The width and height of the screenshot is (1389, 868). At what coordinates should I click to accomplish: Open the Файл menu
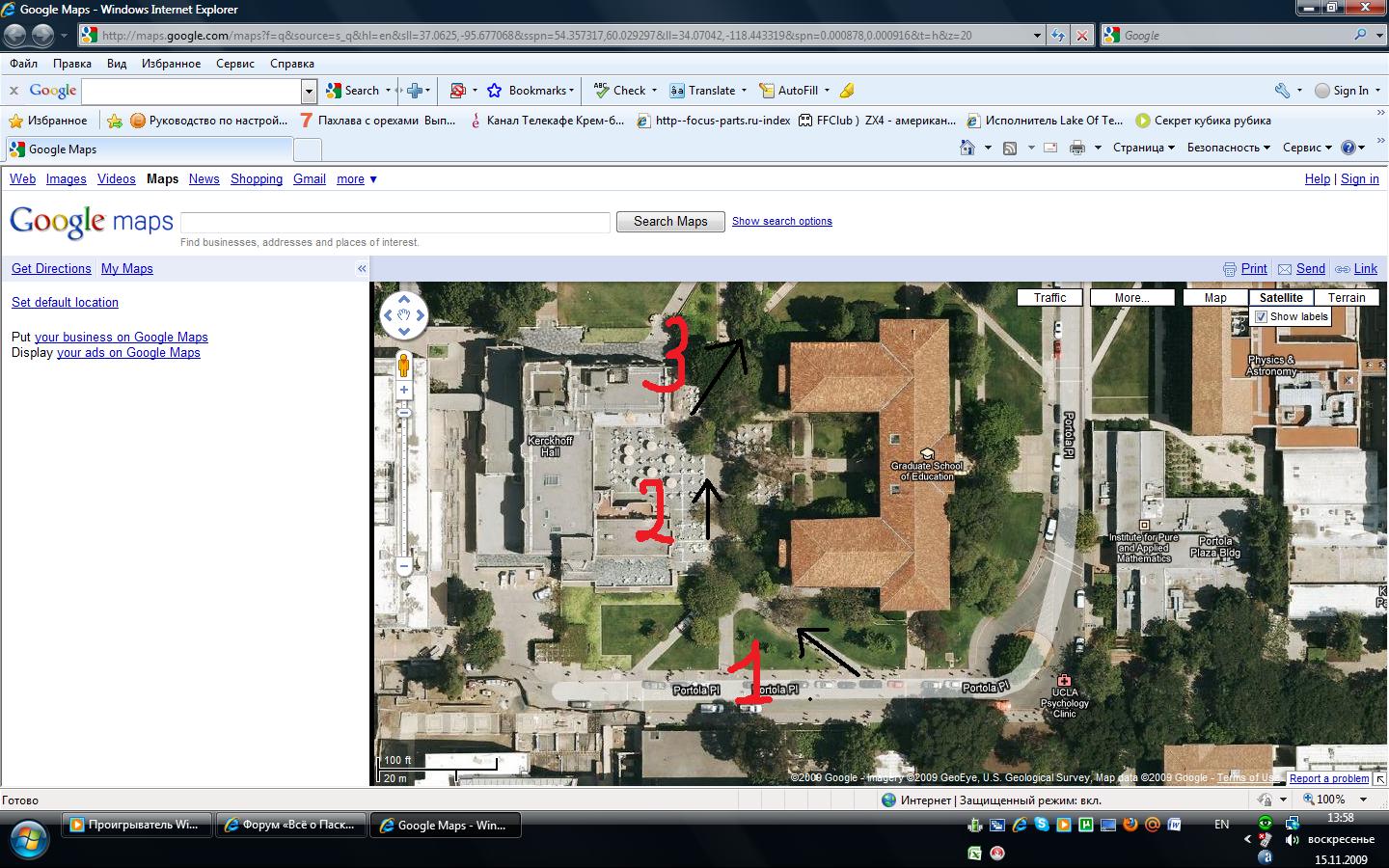23,64
